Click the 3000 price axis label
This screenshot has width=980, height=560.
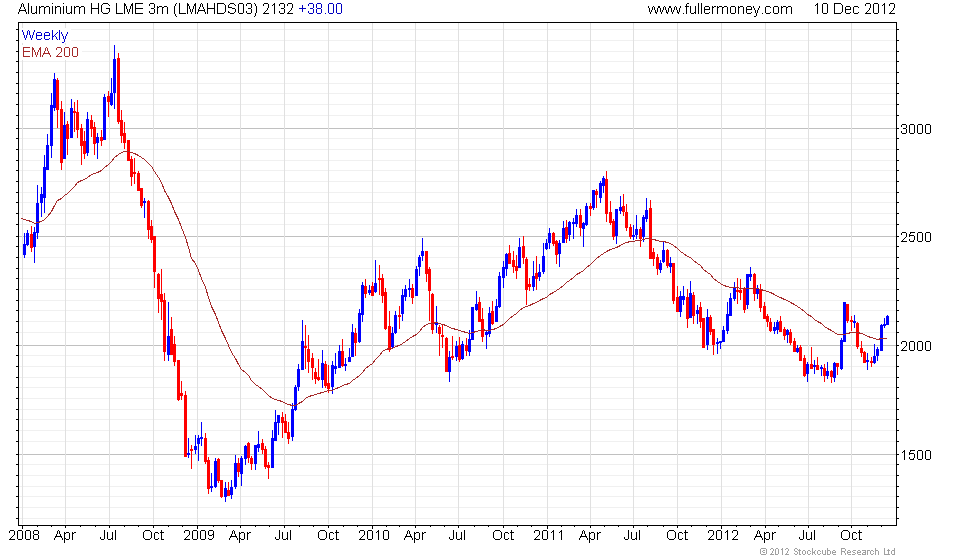click(x=916, y=129)
